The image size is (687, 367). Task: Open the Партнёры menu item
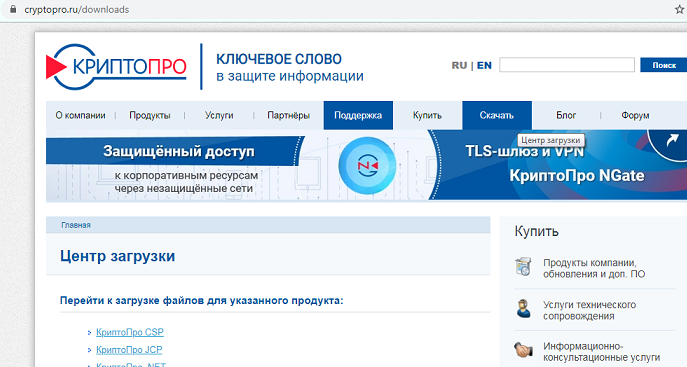[288, 115]
